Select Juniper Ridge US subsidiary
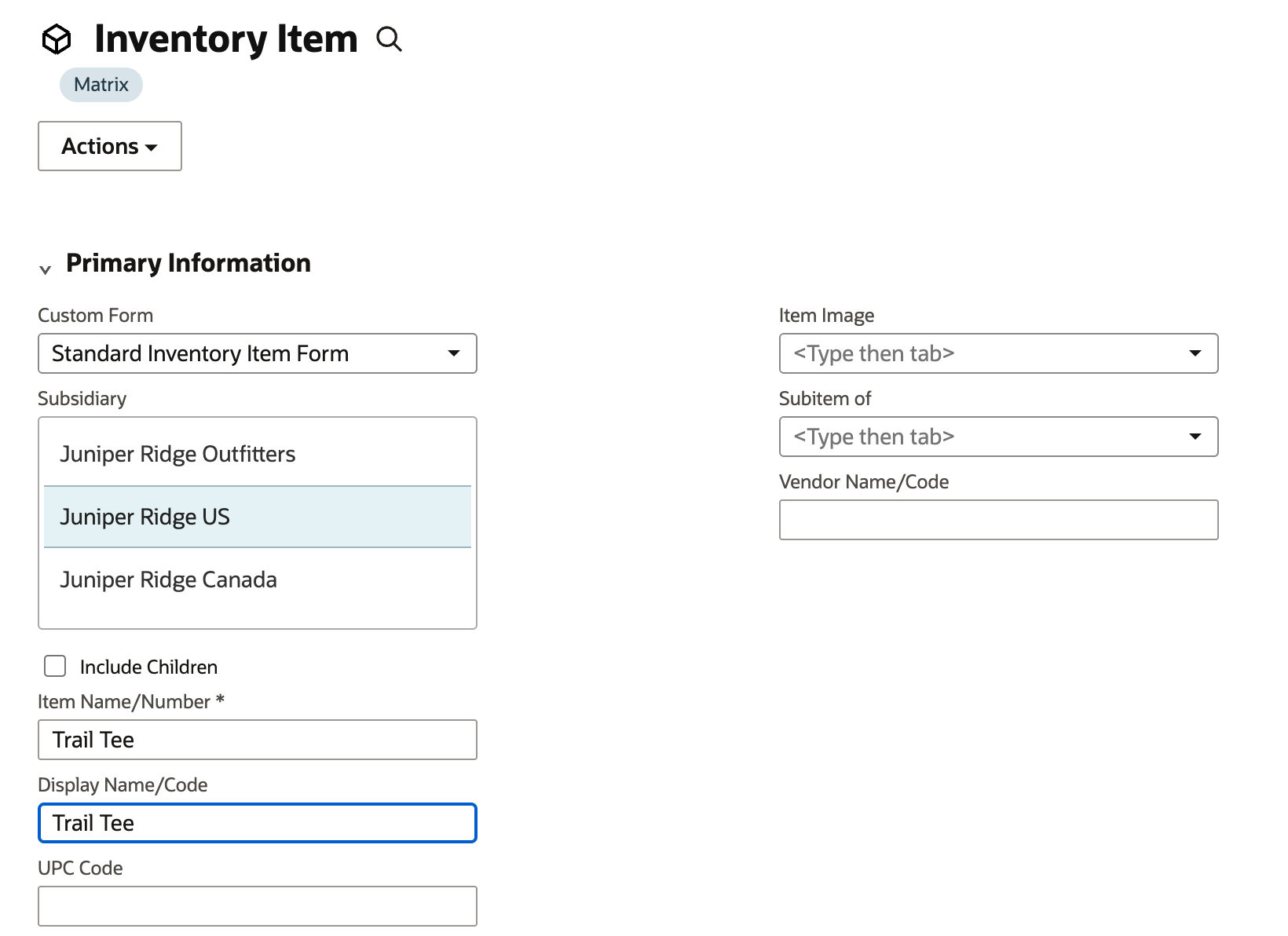The width and height of the screenshot is (1288, 936). pyautogui.click(x=258, y=517)
